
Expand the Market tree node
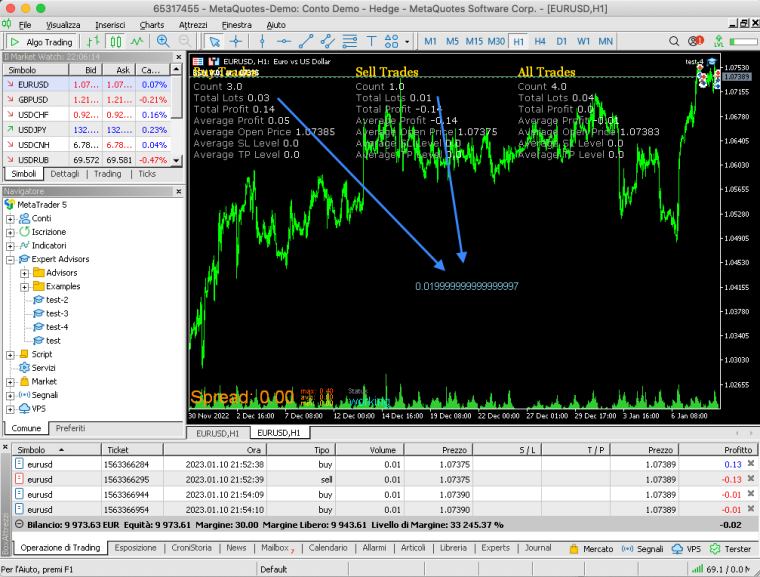click(10, 382)
